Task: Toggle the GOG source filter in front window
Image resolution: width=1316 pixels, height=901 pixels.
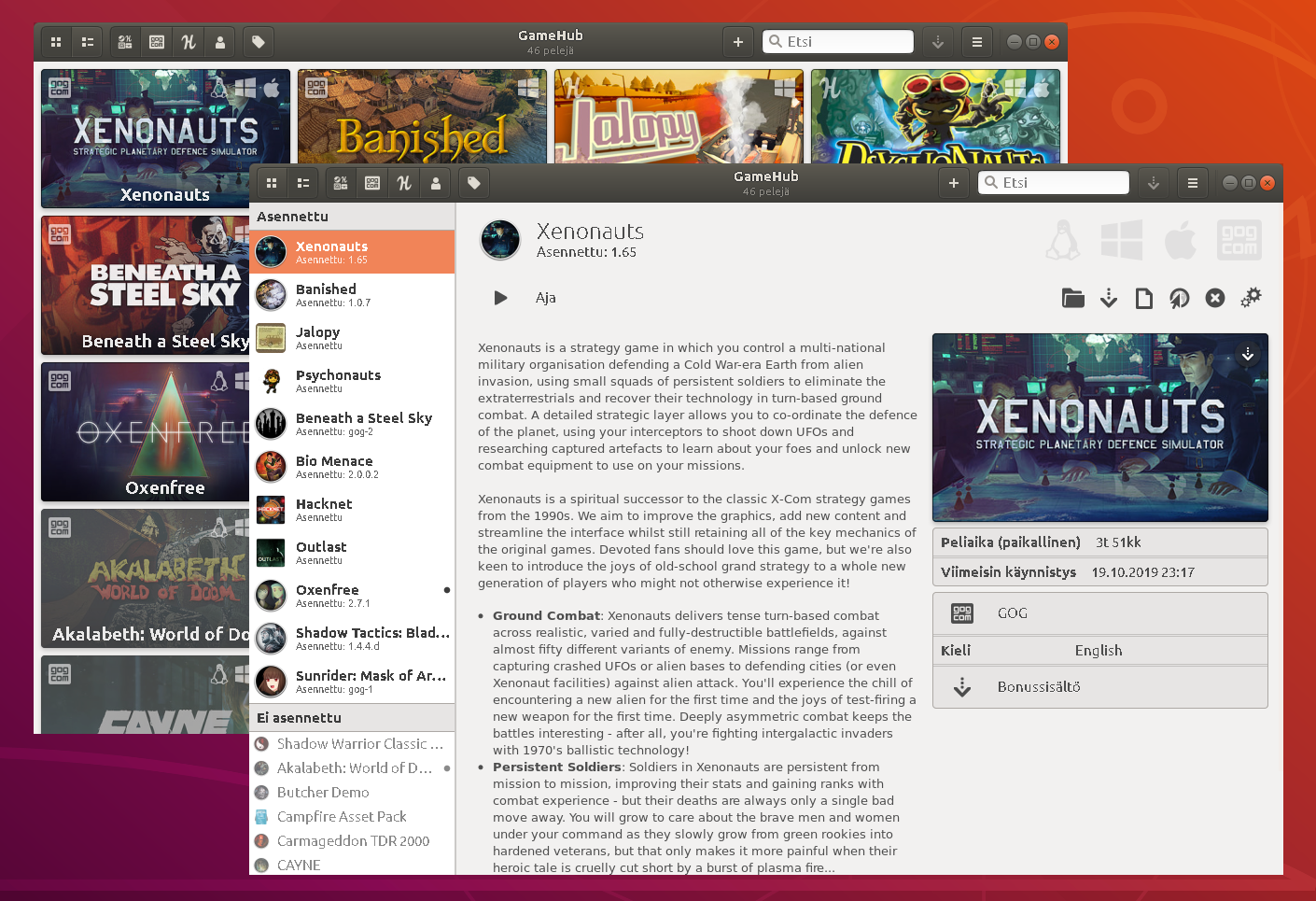Action: 372,183
